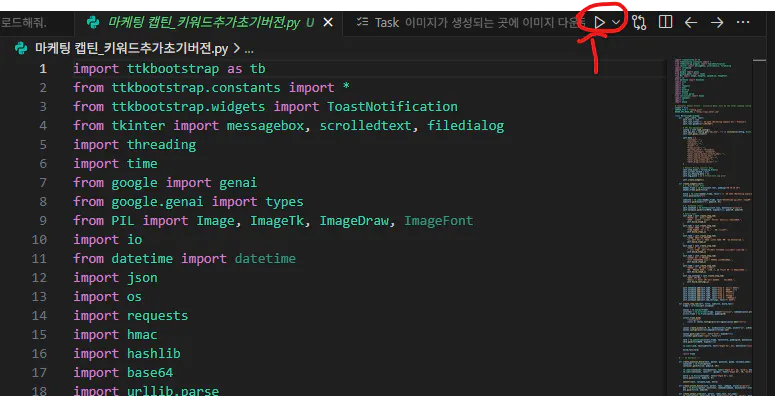Navigate forward with right arrow icon
Image resolution: width=775 pixels, height=396 pixels.
pos(717,22)
